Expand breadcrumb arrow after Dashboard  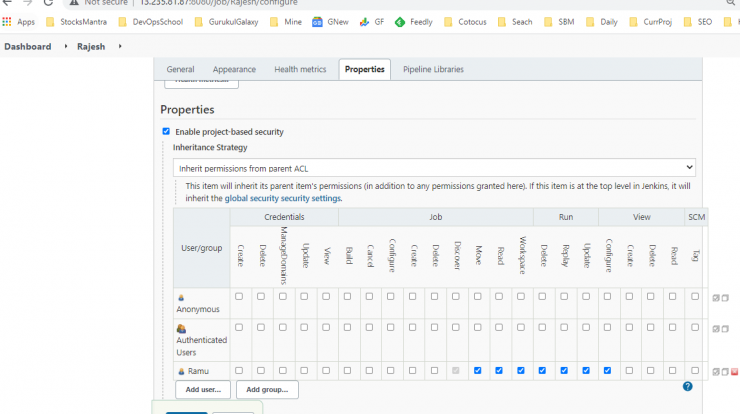(66, 46)
